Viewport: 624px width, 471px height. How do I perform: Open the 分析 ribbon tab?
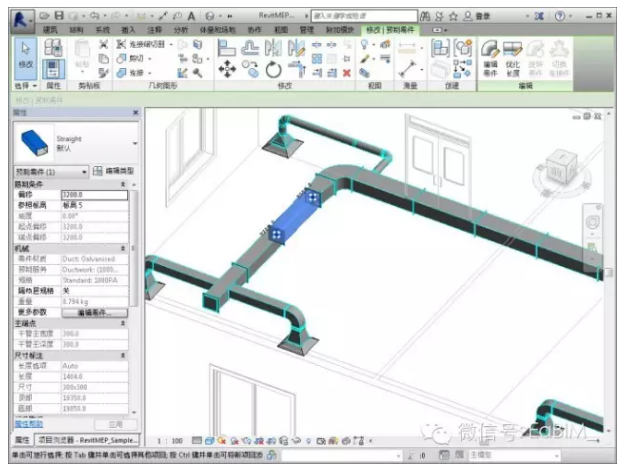(180, 30)
